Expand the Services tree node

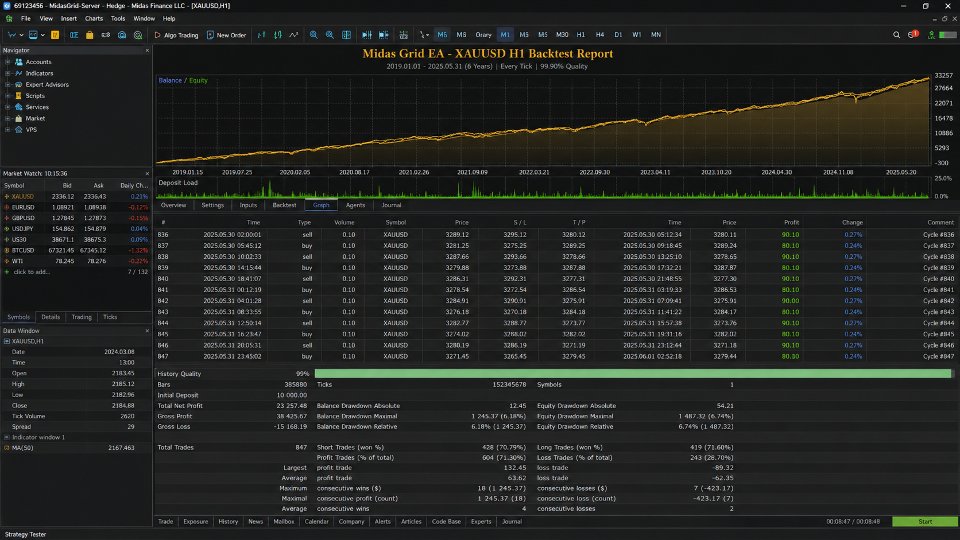(x=7, y=107)
